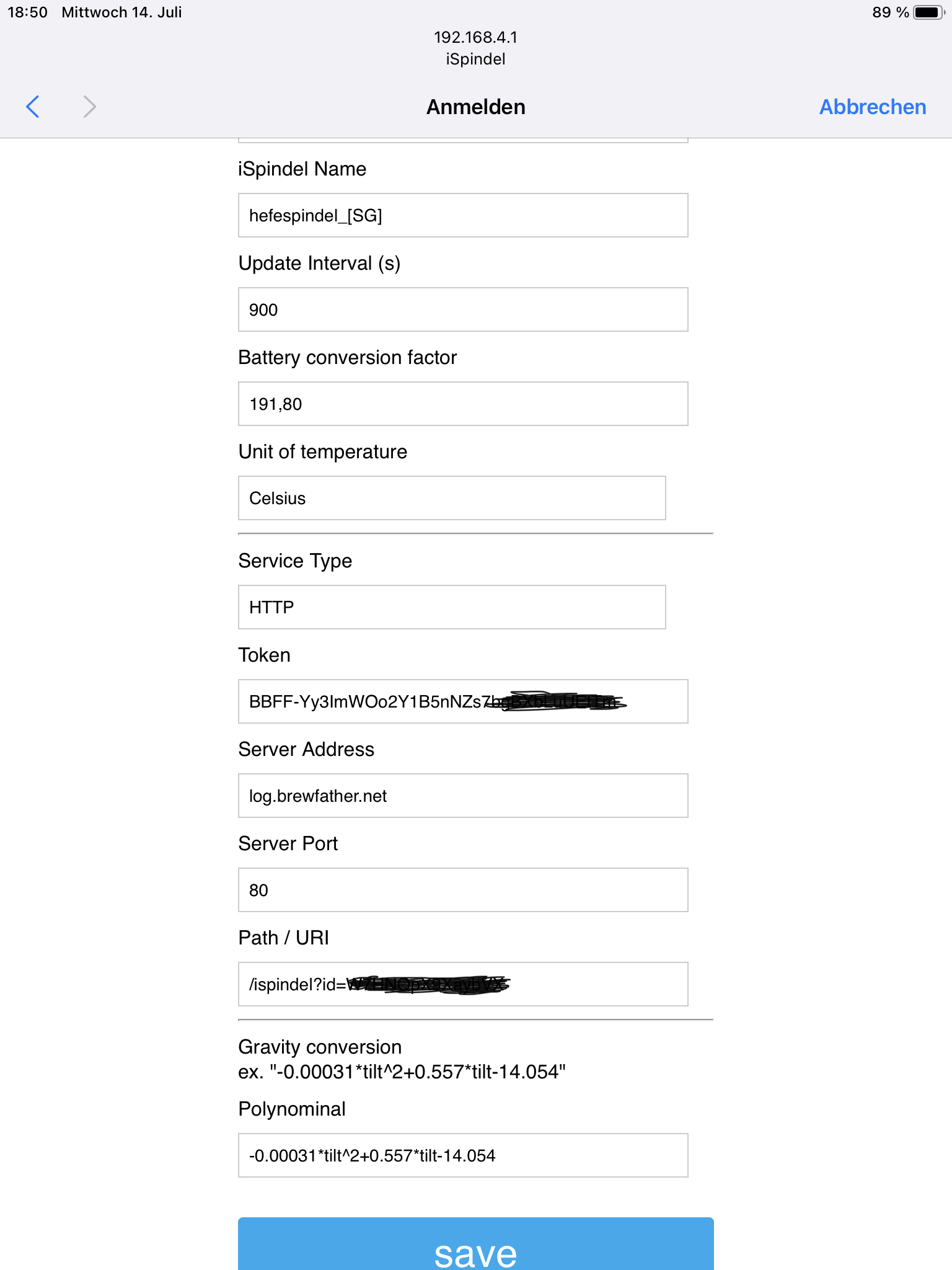Select the Token input field
Viewport: 952px width, 1270px height.
[463, 701]
